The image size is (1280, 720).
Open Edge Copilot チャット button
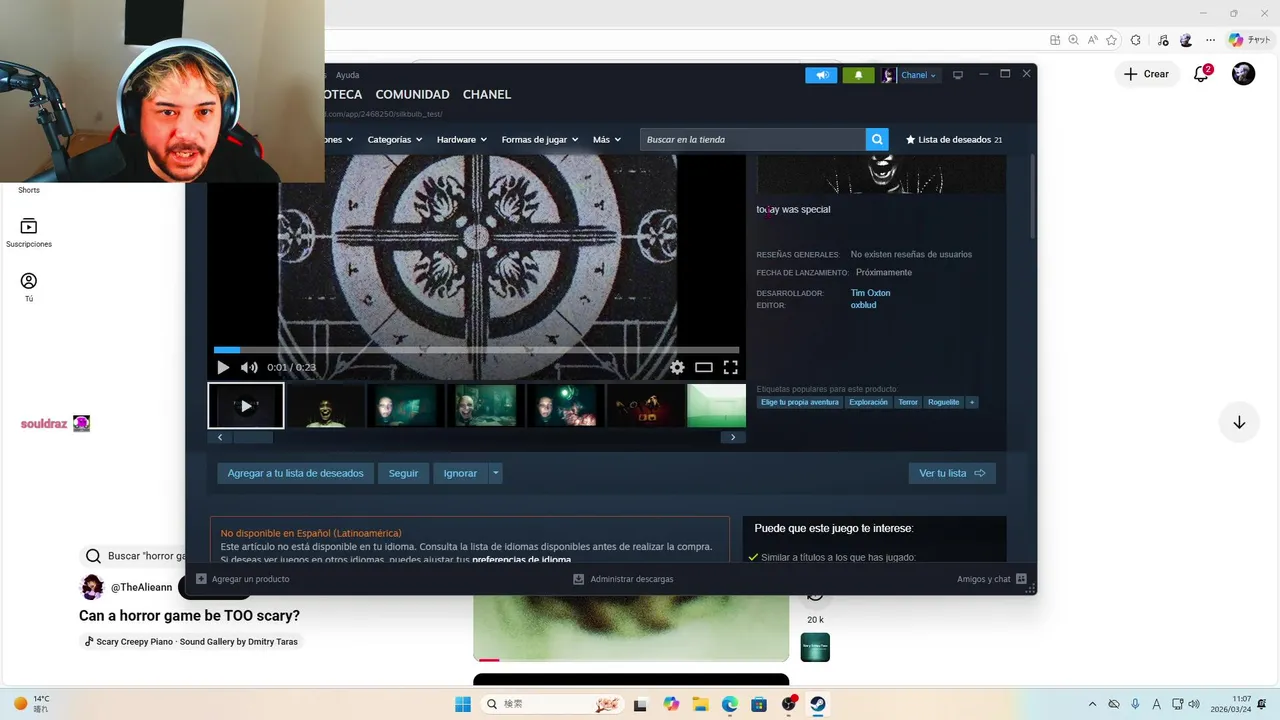[1249, 40]
